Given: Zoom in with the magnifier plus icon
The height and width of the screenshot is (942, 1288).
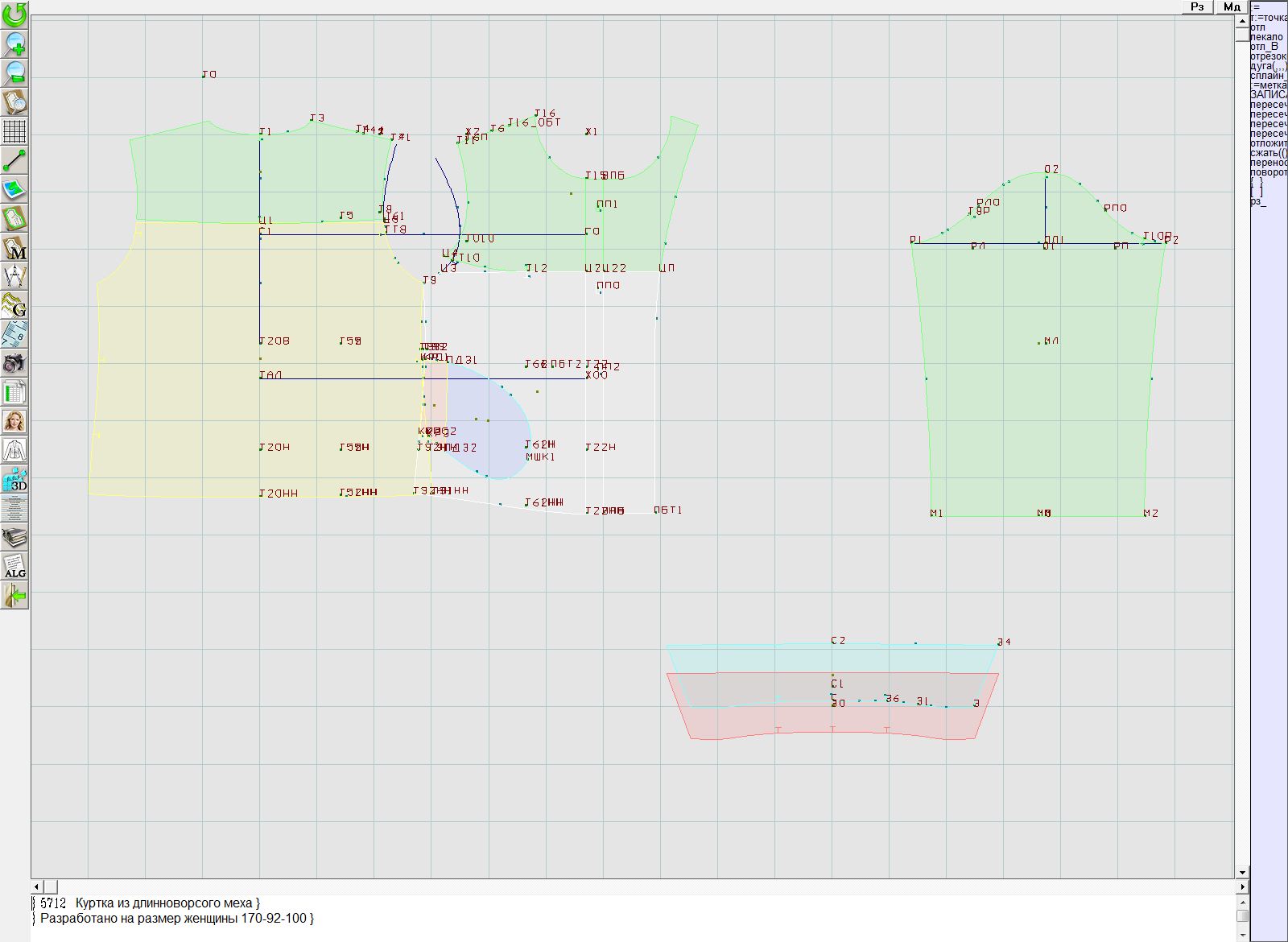Looking at the screenshot, I should pos(14,43).
